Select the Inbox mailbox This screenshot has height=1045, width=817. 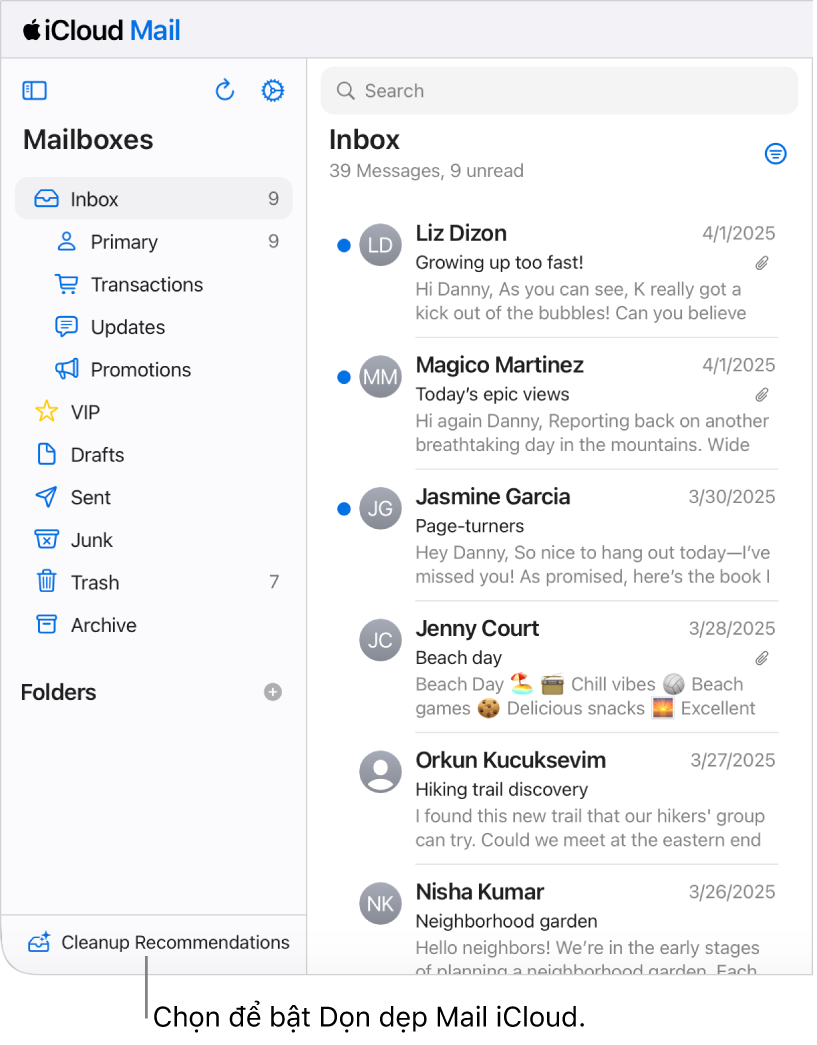(x=153, y=199)
